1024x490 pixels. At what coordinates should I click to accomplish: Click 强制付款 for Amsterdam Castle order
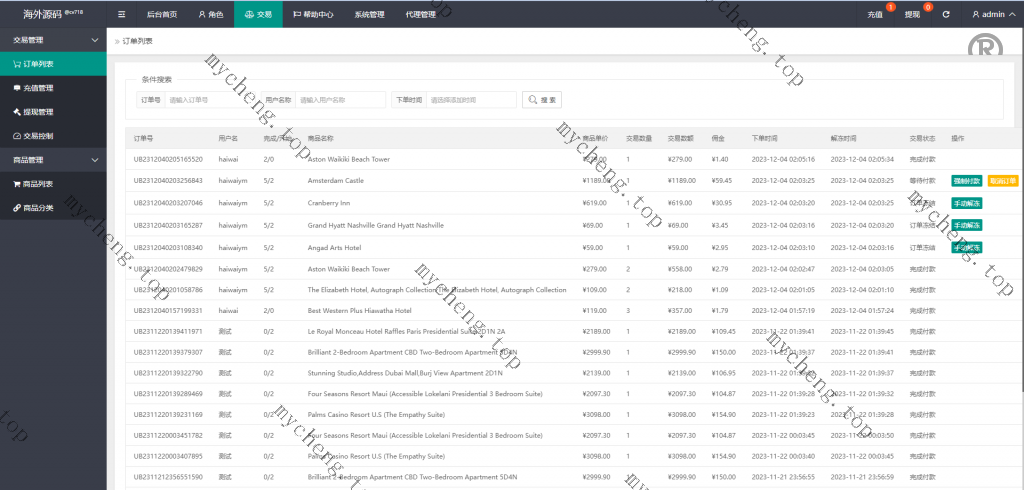pos(966,181)
